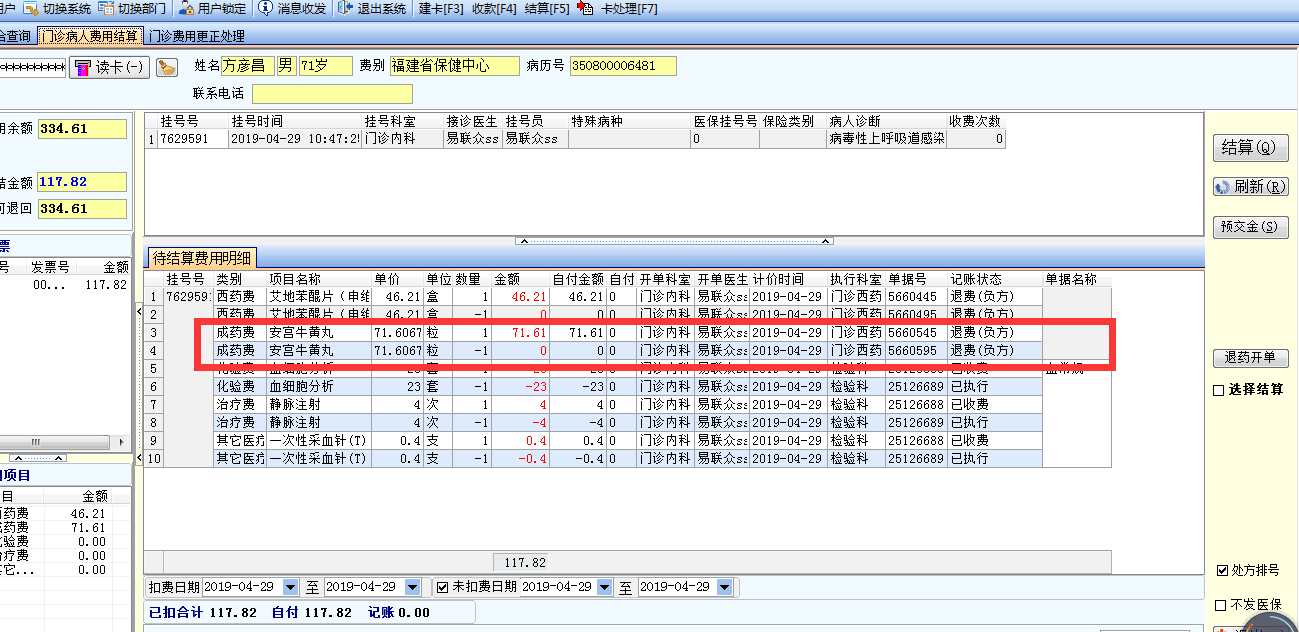
Task: Click 退出系统 to exit the system
Action: click(372, 9)
